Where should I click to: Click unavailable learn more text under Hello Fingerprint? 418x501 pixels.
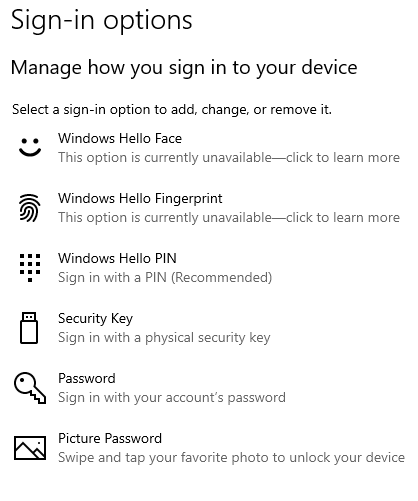pos(229,217)
